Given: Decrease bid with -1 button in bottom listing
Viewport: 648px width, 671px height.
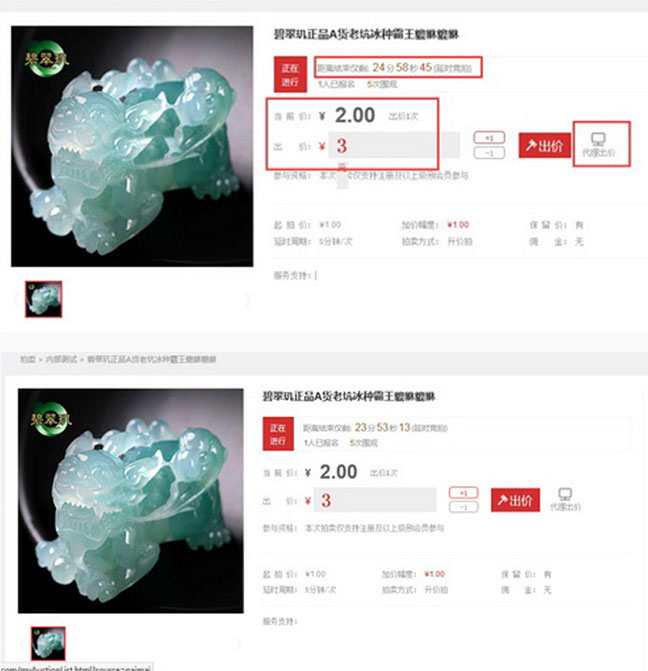Looking at the screenshot, I should [x=463, y=507].
